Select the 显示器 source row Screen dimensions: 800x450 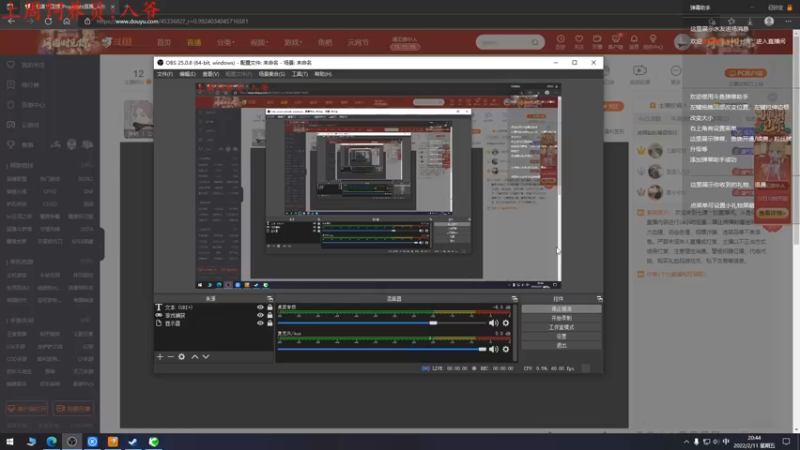click(x=214, y=323)
